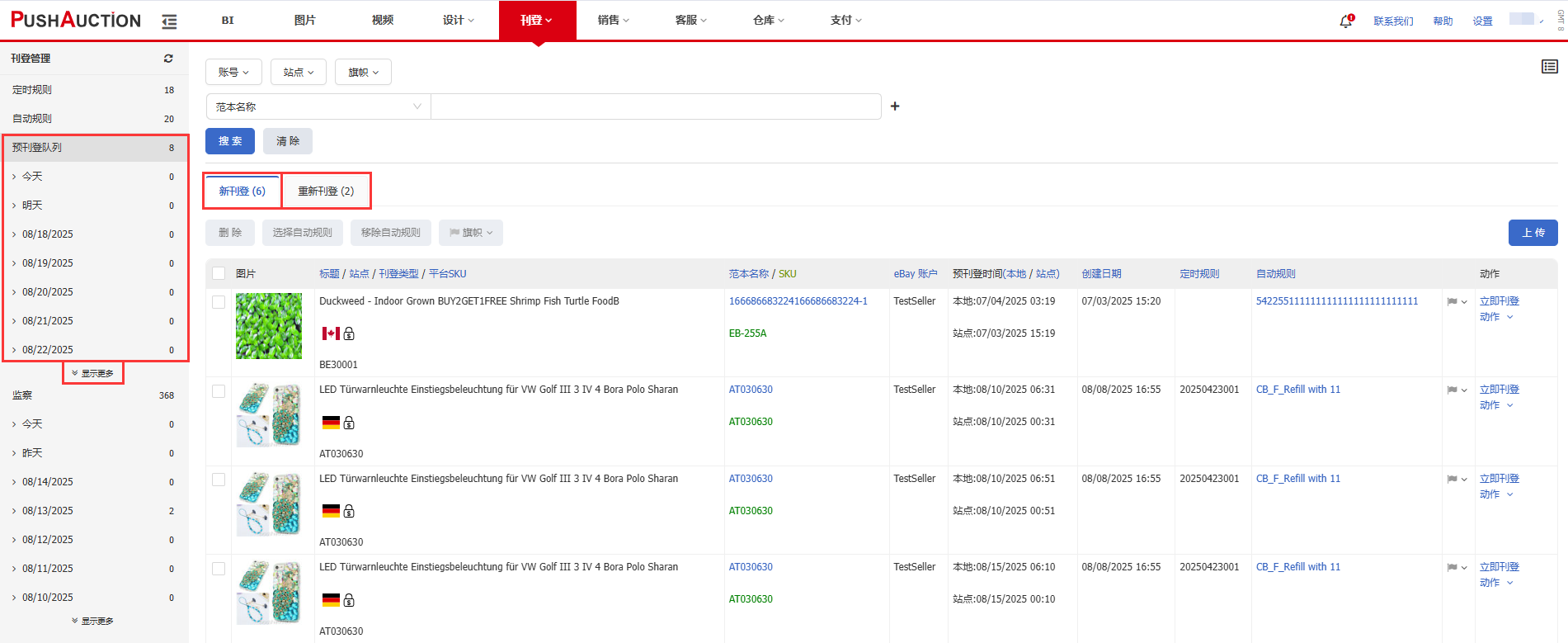Click the search text input field

click(656, 106)
